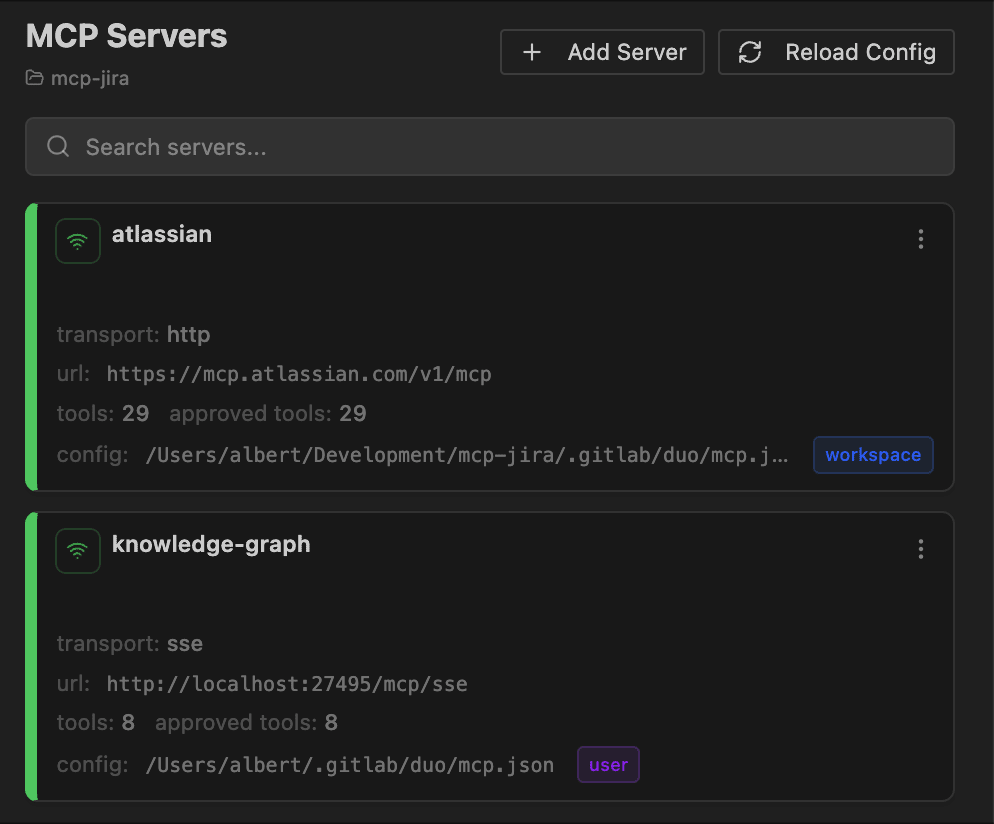Image resolution: width=994 pixels, height=824 pixels.
Task: Click the Search servers input field
Action: point(490,146)
